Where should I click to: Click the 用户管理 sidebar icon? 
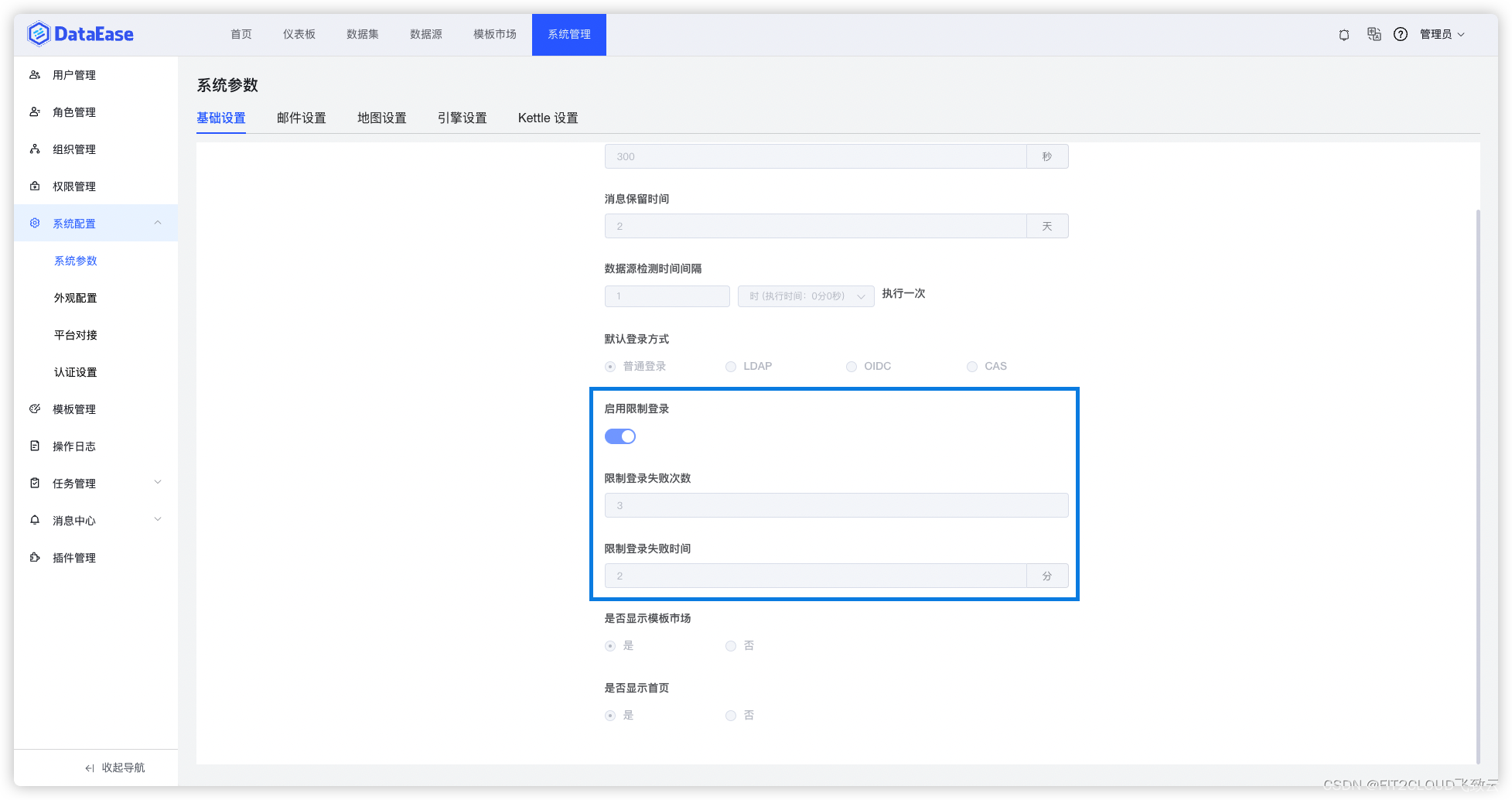coord(35,75)
